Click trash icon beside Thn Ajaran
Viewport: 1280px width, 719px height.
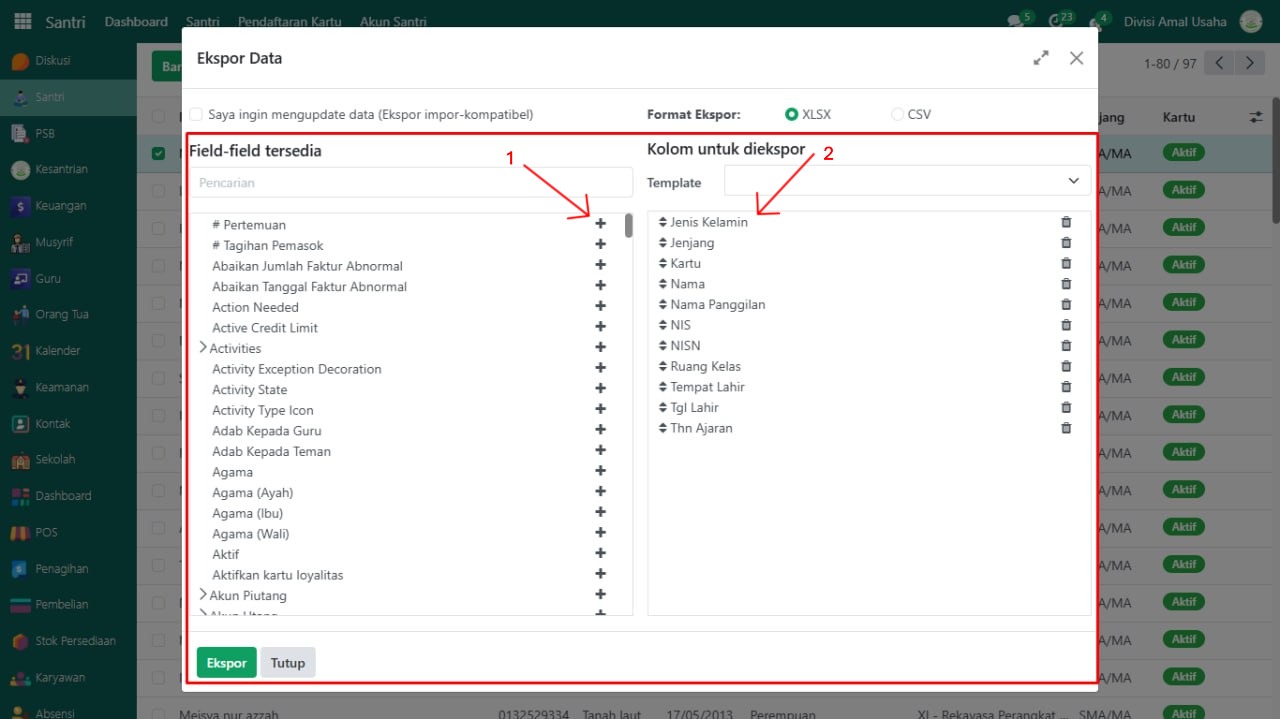pyautogui.click(x=1066, y=428)
